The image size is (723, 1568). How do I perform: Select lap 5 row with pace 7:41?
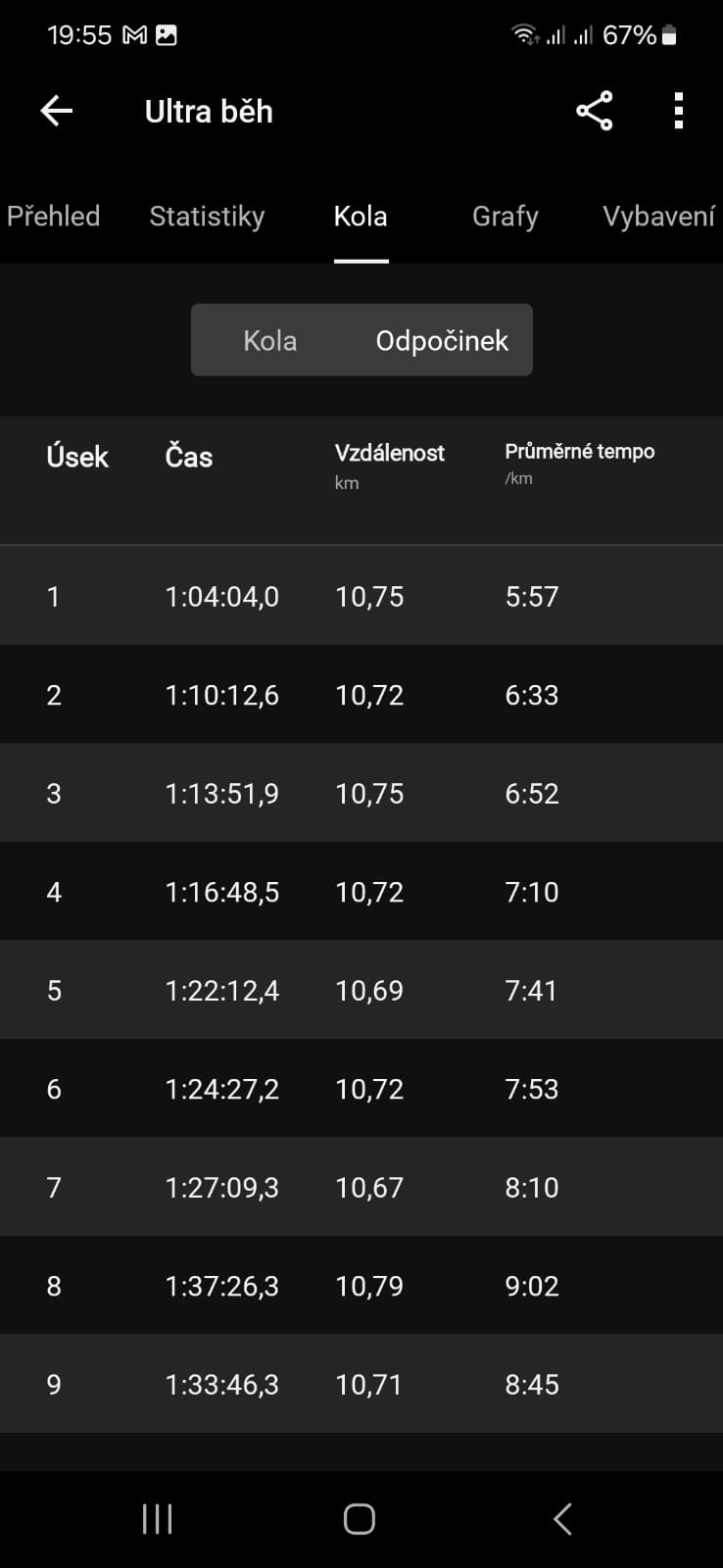[361, 990]
